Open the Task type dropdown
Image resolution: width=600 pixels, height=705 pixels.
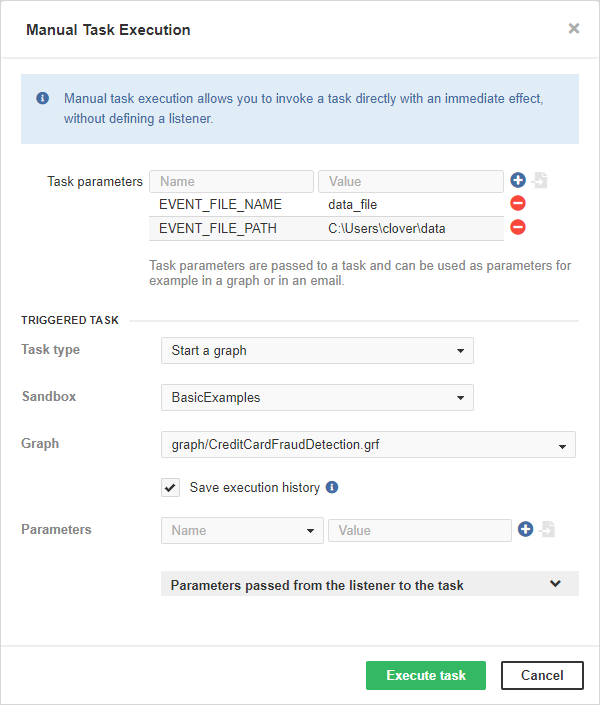(x=316, y=351)
